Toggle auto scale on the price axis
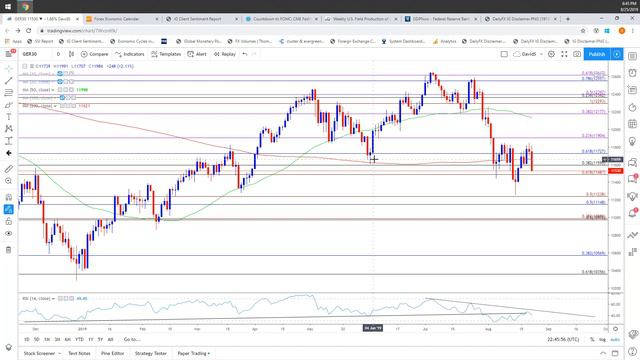 click(615, 339)
